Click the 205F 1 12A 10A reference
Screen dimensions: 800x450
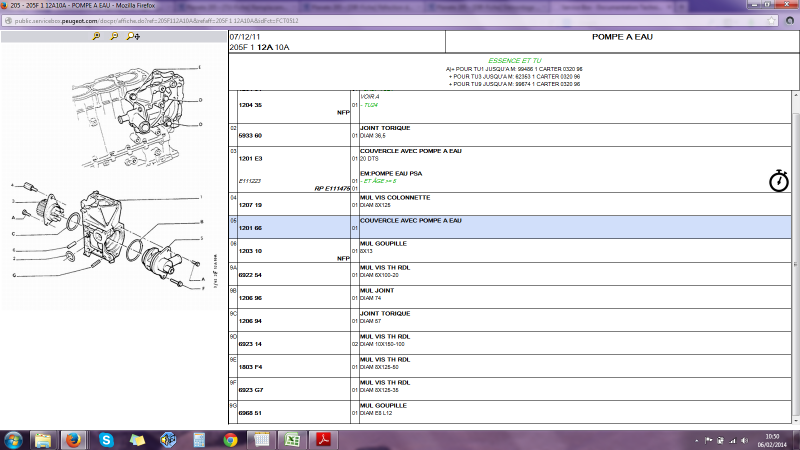(259, 47)
